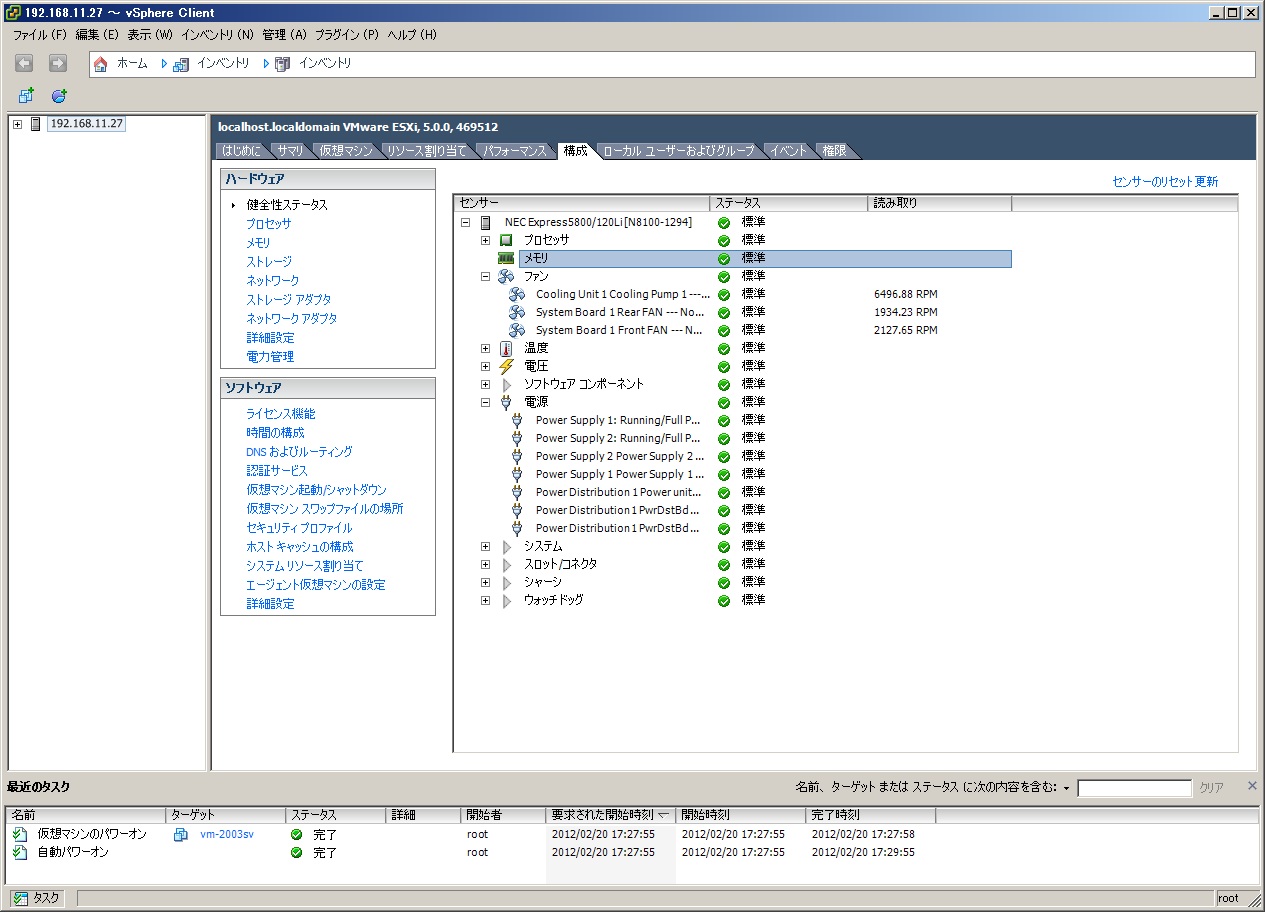Click the センサー column header

(x=581, y=203)
